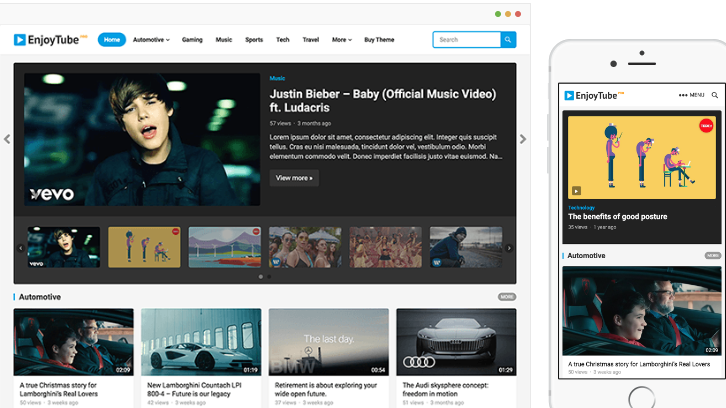The width and height of the screenshot is (726, 408).
Task: Open Justin Bieber Baby video title
Action: tap(383, 100)
